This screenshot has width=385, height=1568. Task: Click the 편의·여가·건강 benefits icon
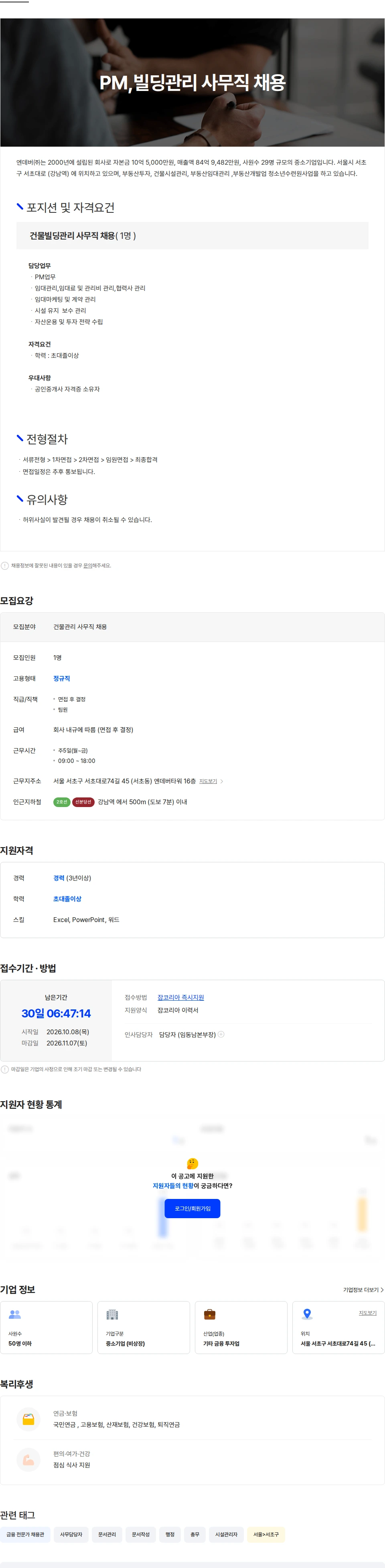pos(28,1460)
